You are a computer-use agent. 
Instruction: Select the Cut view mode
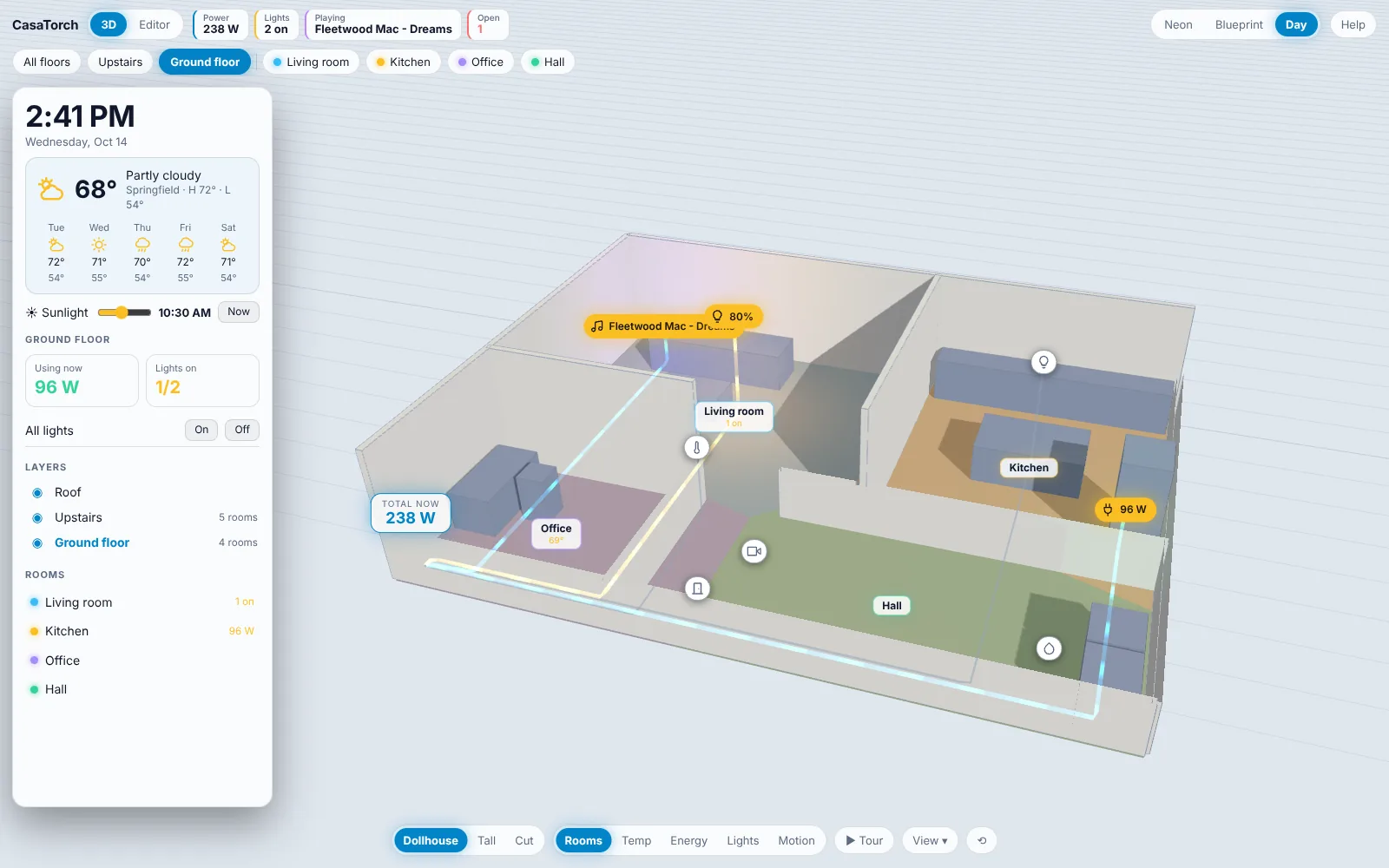(x=524, y=840)
